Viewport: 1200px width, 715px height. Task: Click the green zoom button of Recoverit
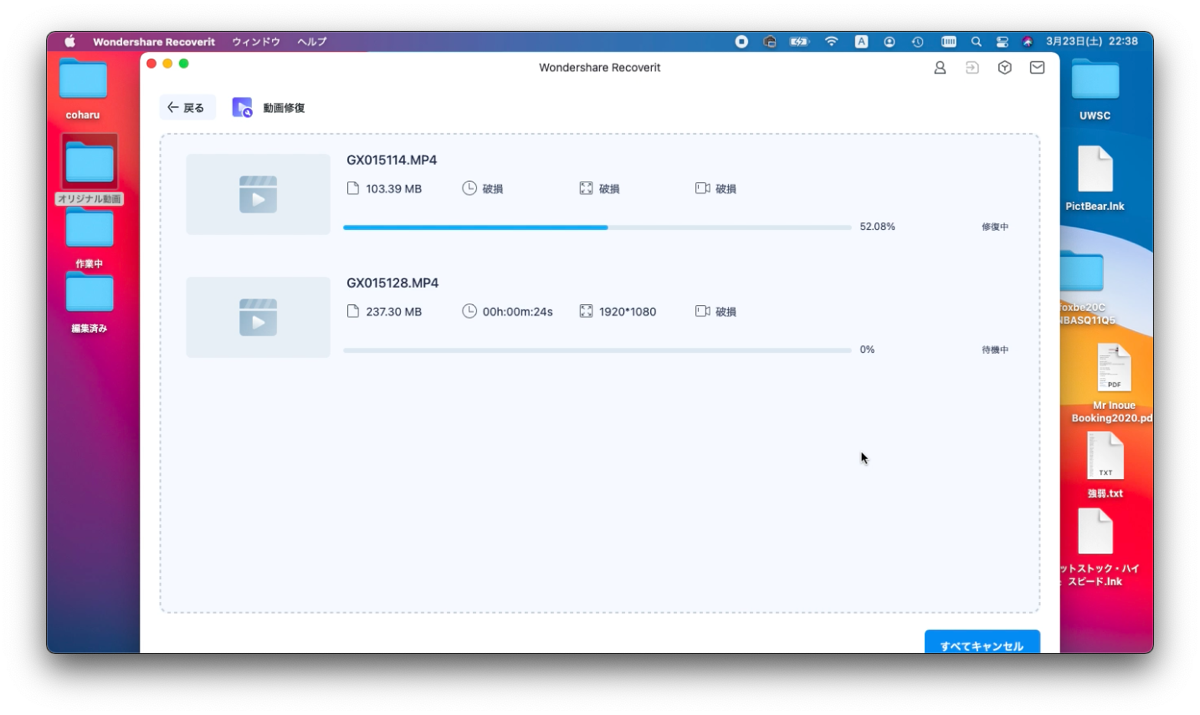pos(183,63)
